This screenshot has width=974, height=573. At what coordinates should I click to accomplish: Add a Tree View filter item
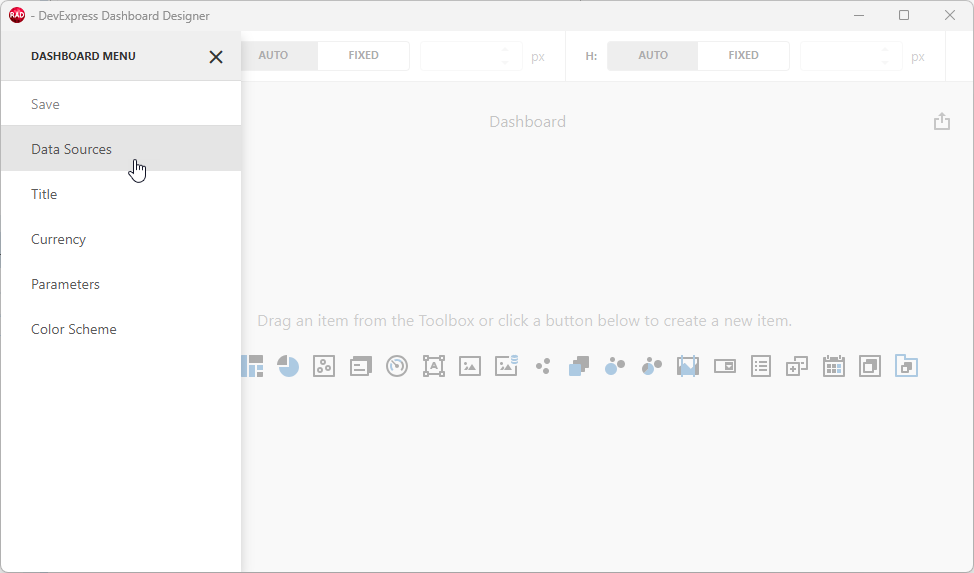(797, 366)
